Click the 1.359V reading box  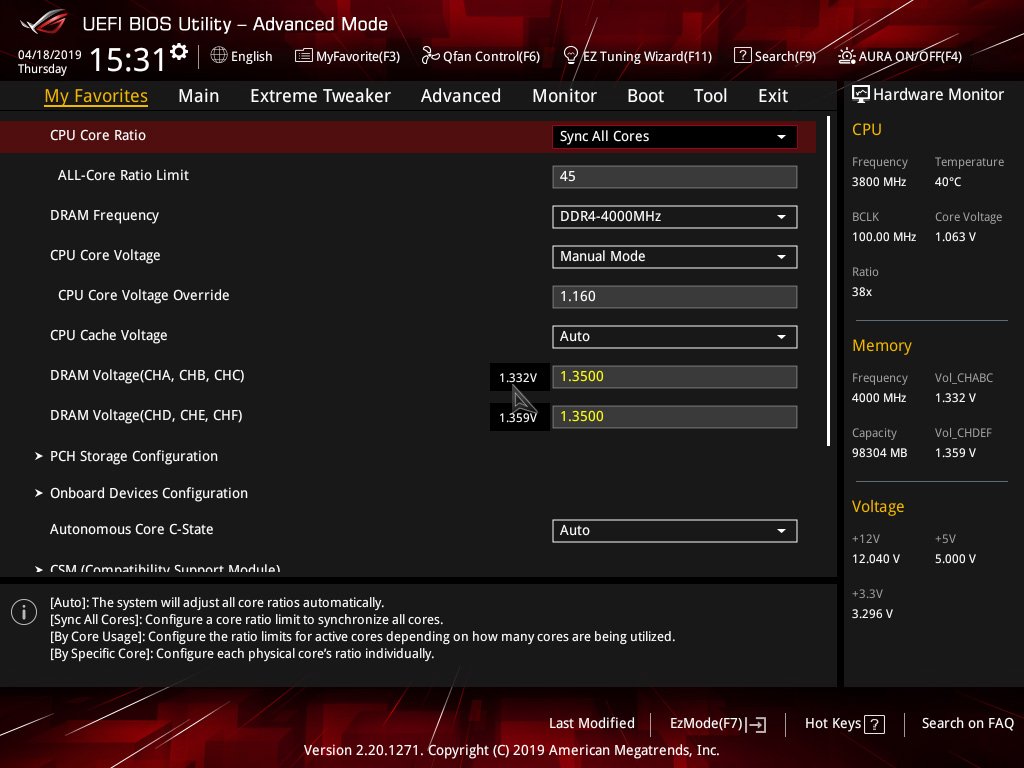(519, 417)
